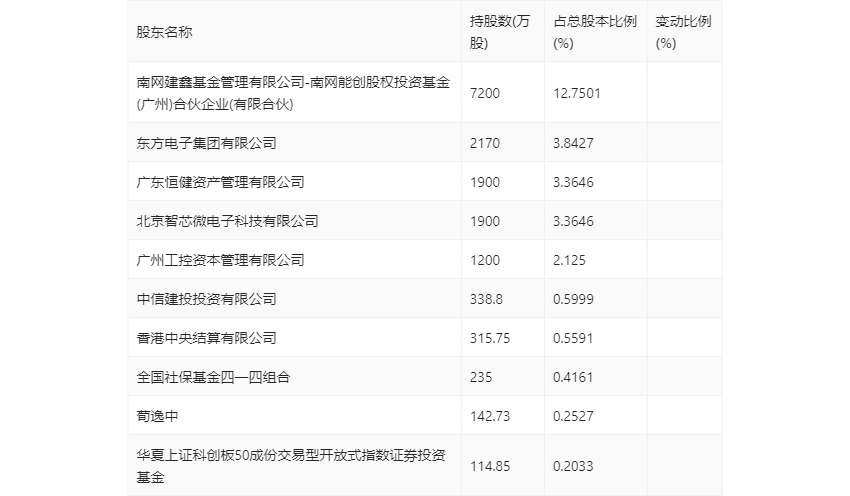Select the 东方电子集团有限公司 shareholder name
This screenshot has width=850, height=496.
(207, 143)
